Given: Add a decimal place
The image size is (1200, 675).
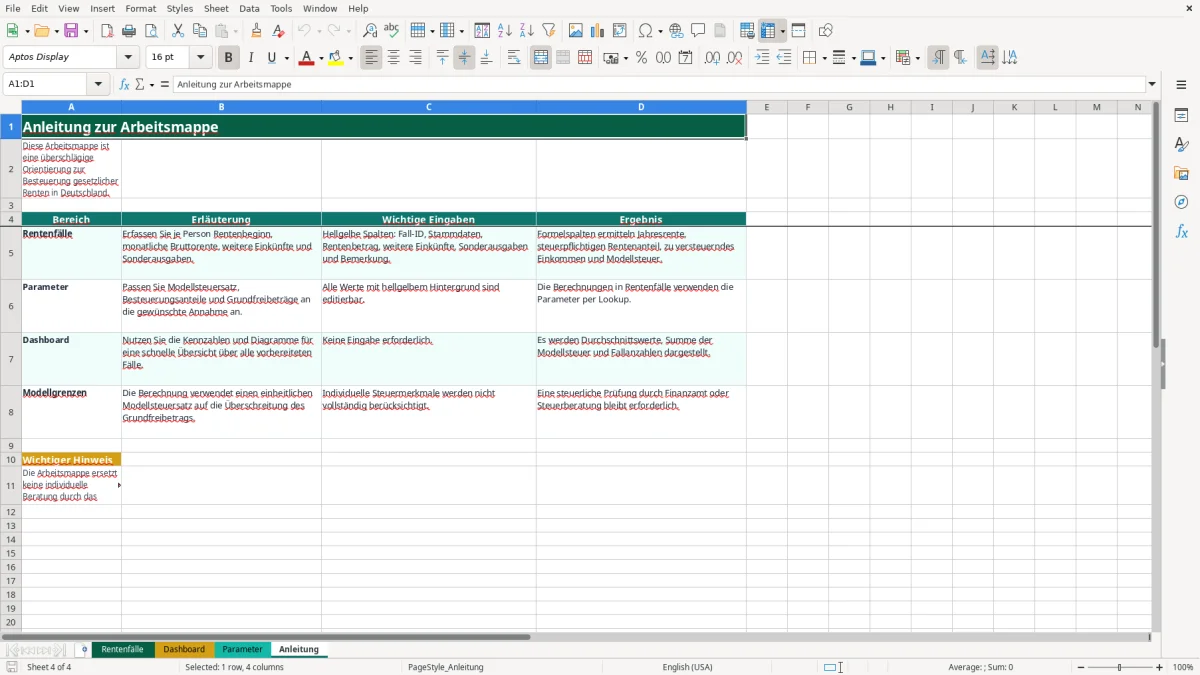Looking at the screenshot, I should coord(712,58).
